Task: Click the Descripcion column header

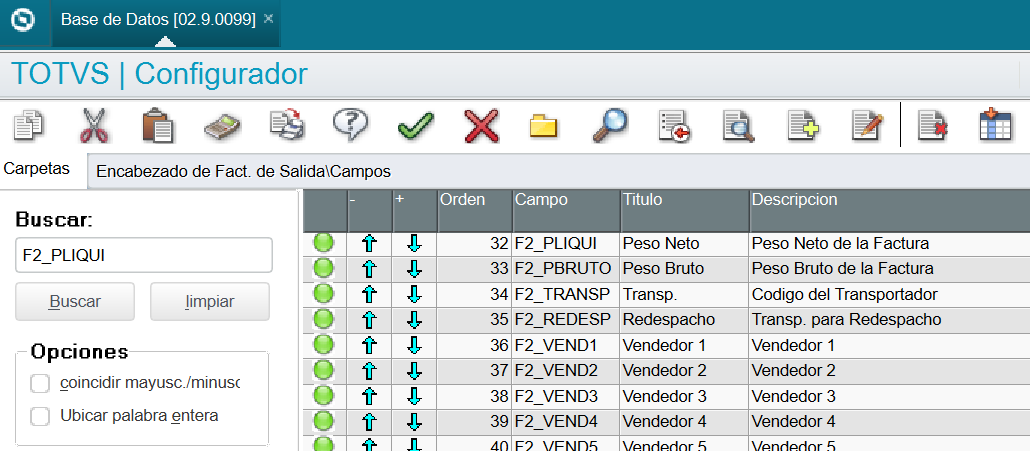Action: 889,210
